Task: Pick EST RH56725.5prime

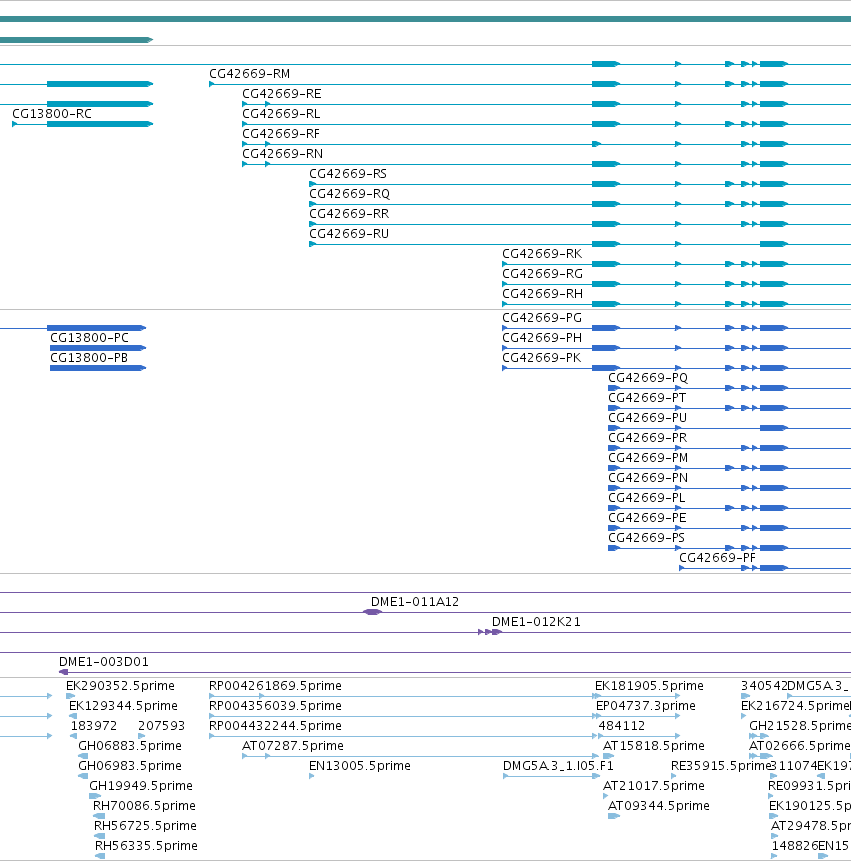Action: (x=145, y=826)
